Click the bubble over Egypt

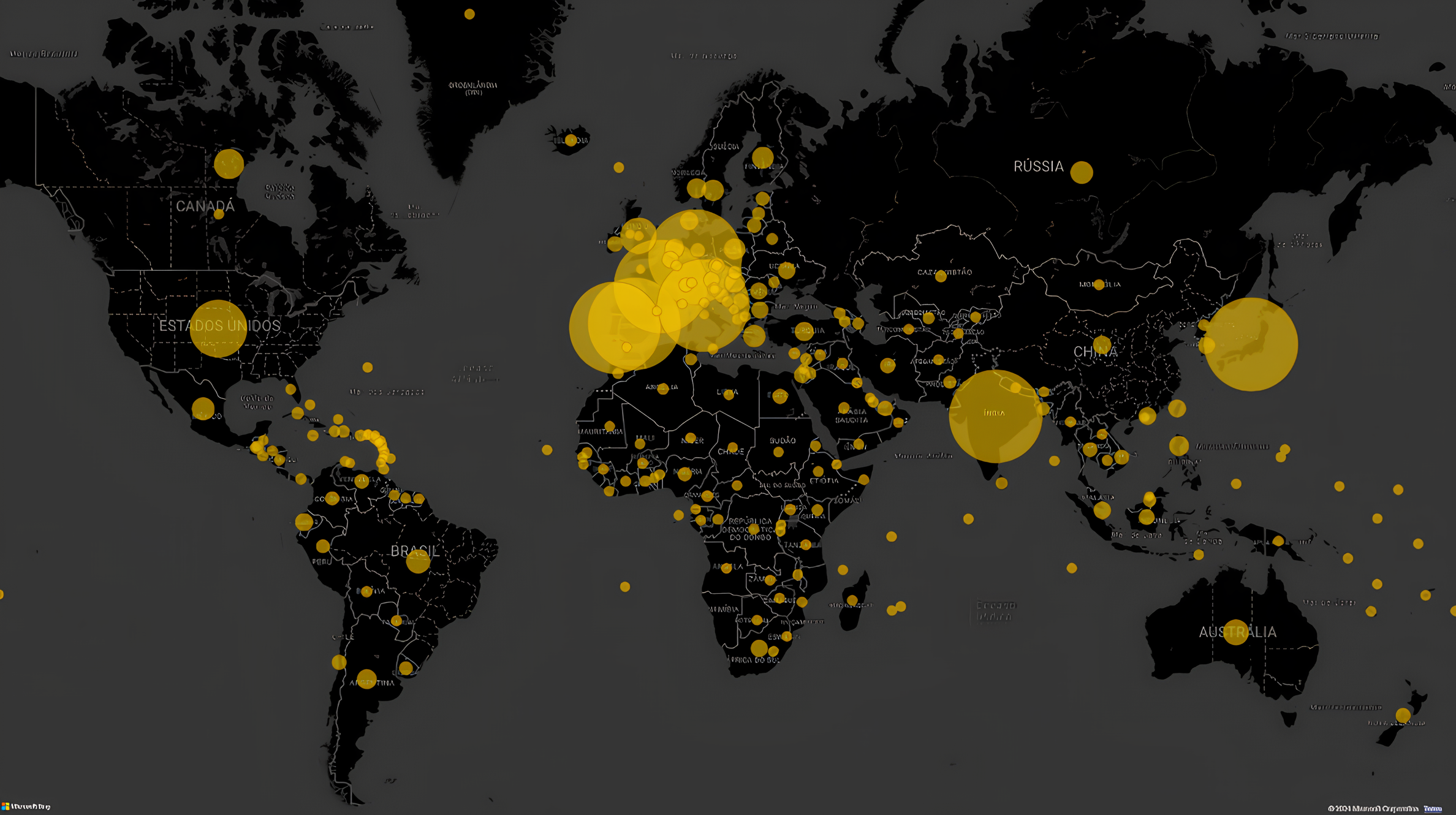tap(779, 396)
